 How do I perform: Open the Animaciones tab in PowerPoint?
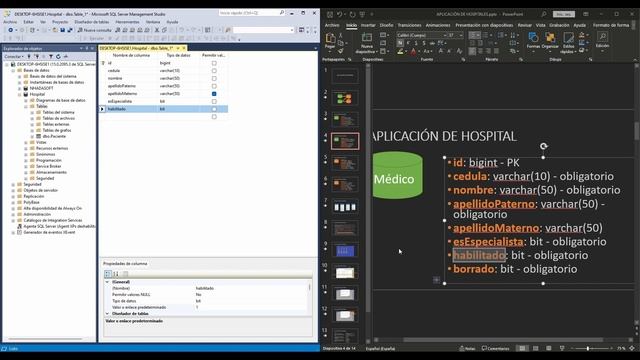point(438,25)
